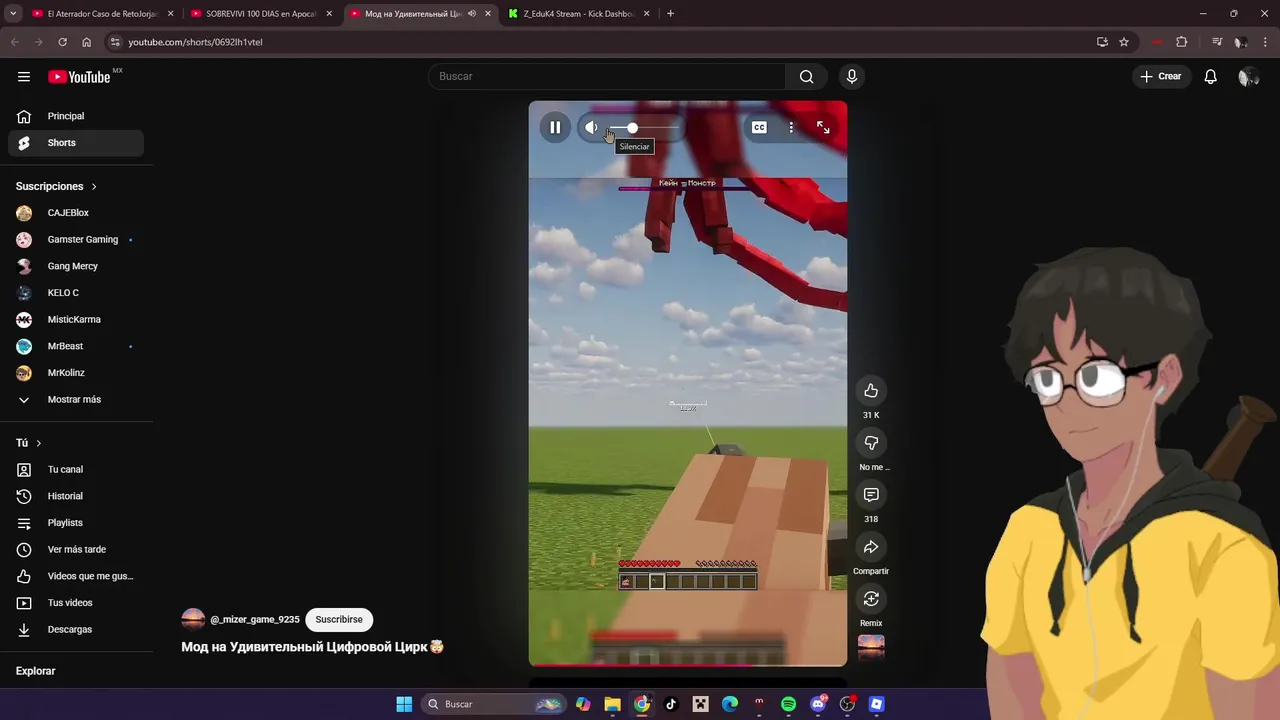
Task: Select Principal in the sidebar
Action: click(76, 116)
